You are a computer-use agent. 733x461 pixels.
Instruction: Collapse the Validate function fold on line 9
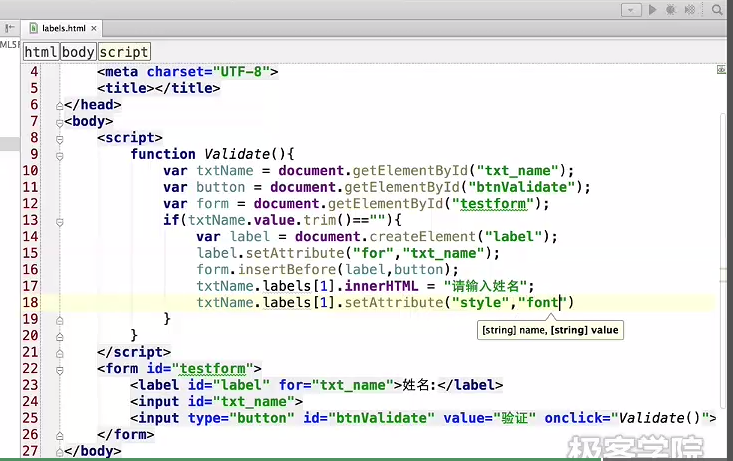59,156
